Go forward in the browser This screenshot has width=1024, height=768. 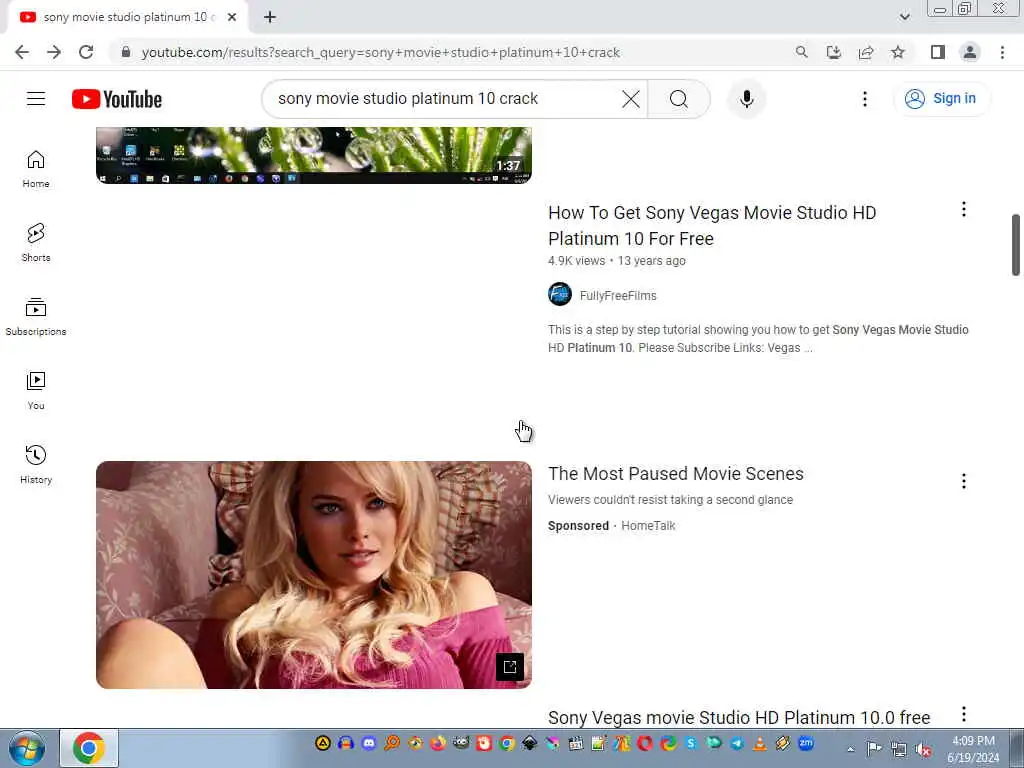pos(54,52)
